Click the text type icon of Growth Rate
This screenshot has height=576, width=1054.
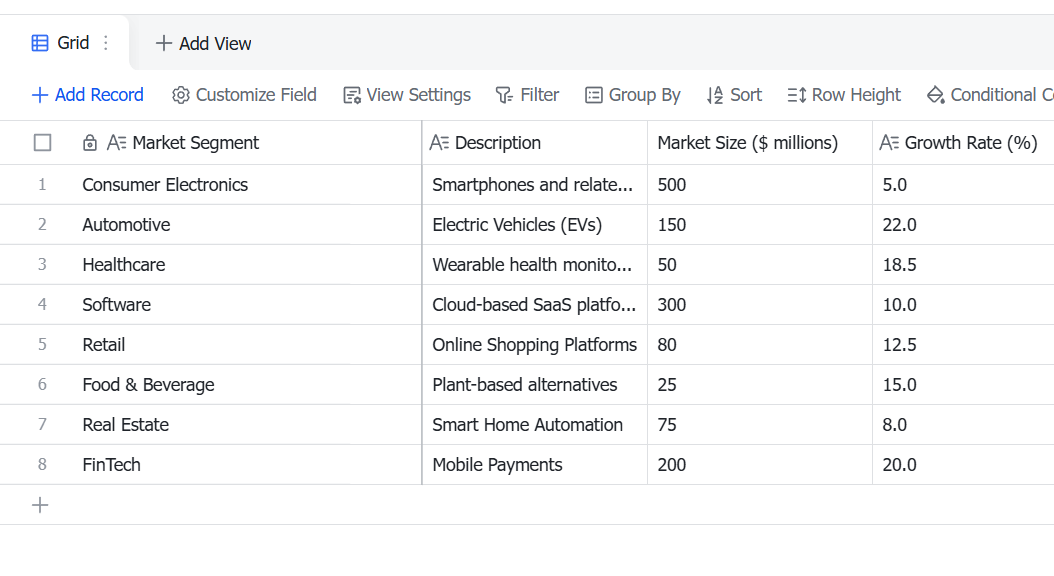(889, 142)
